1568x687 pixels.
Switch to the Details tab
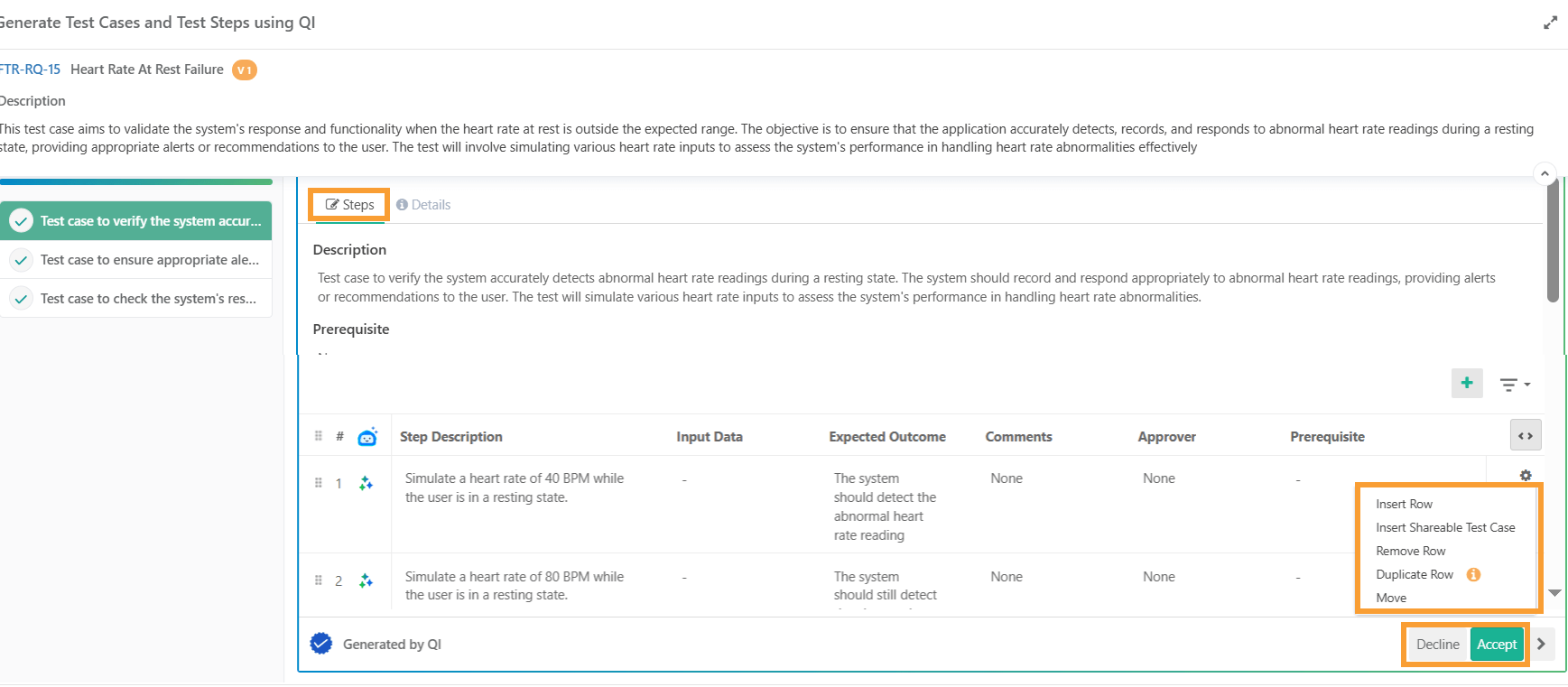click(423, 205)
